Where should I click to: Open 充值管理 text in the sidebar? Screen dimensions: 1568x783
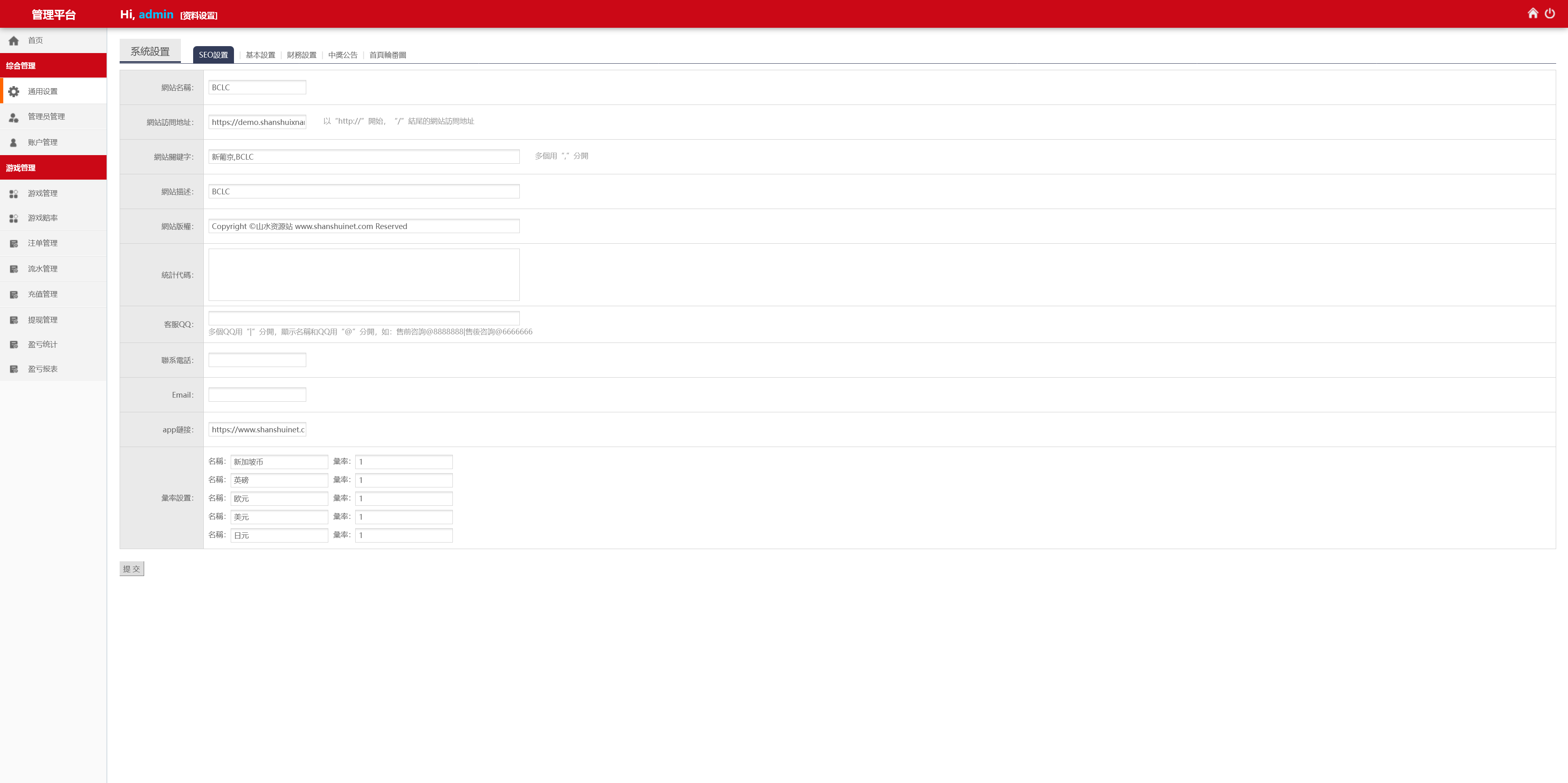42,294
